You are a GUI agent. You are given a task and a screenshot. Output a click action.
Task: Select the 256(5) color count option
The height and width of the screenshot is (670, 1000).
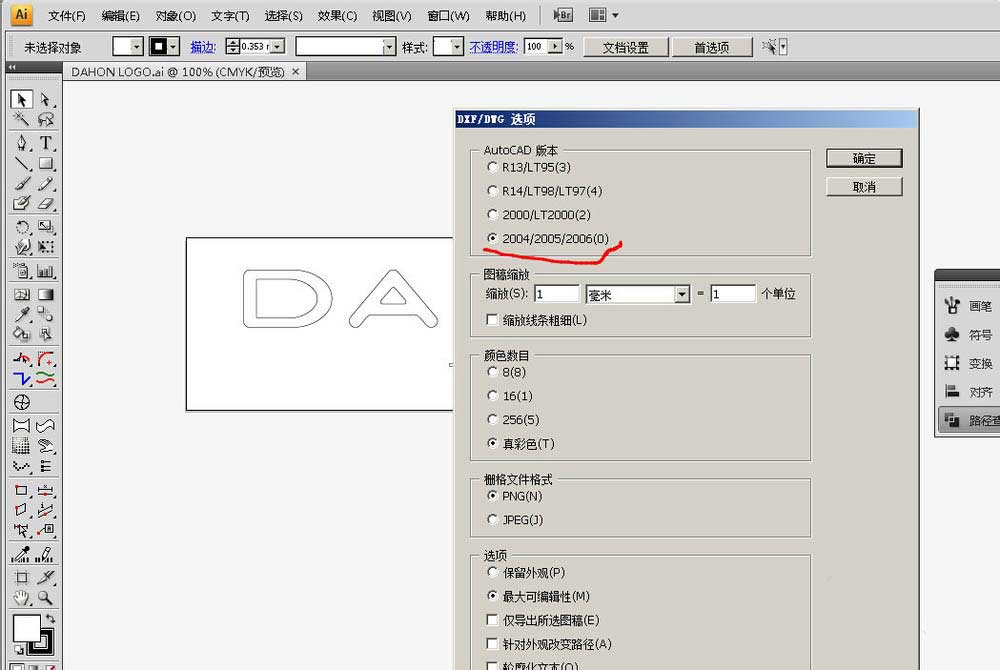click(492, 419)
